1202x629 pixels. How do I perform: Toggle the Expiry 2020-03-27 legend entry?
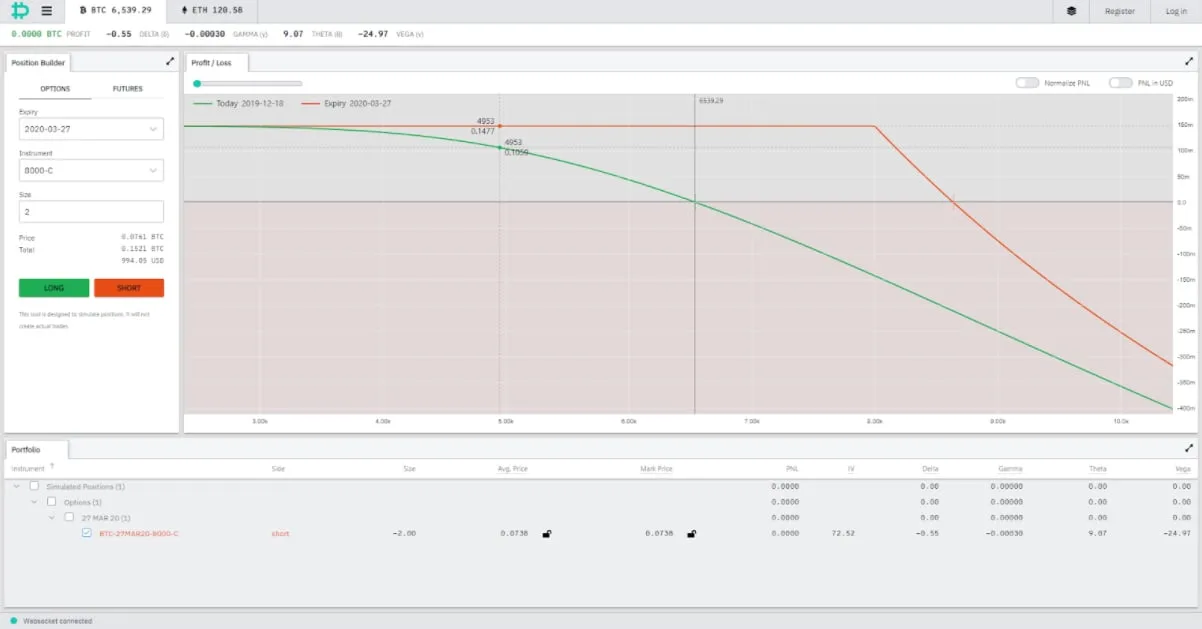click(x=347, y=103)
